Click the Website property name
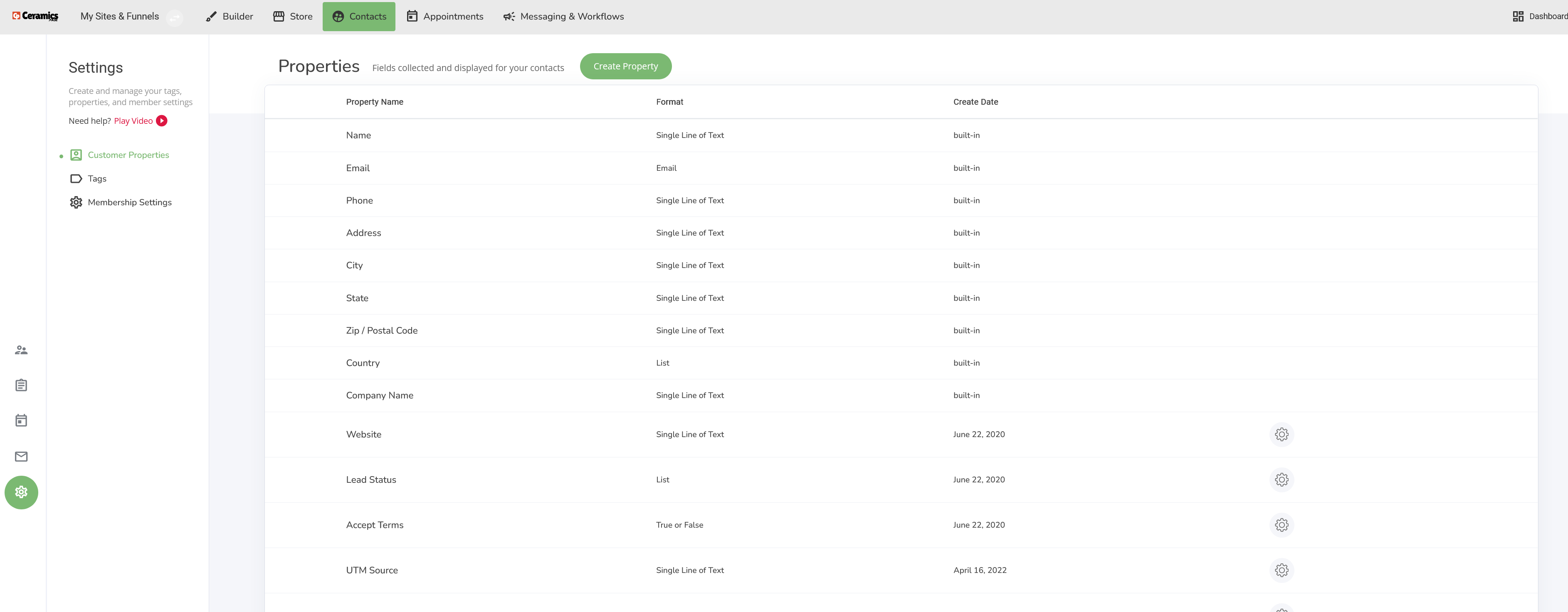The width and height of the screenshot is (1568, 612). point(364,434)
